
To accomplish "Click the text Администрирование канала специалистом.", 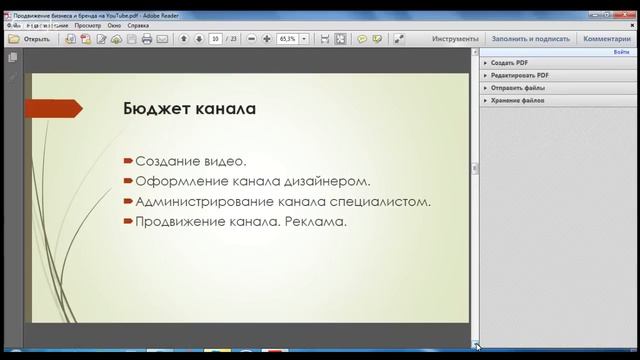I will [283, 202].
